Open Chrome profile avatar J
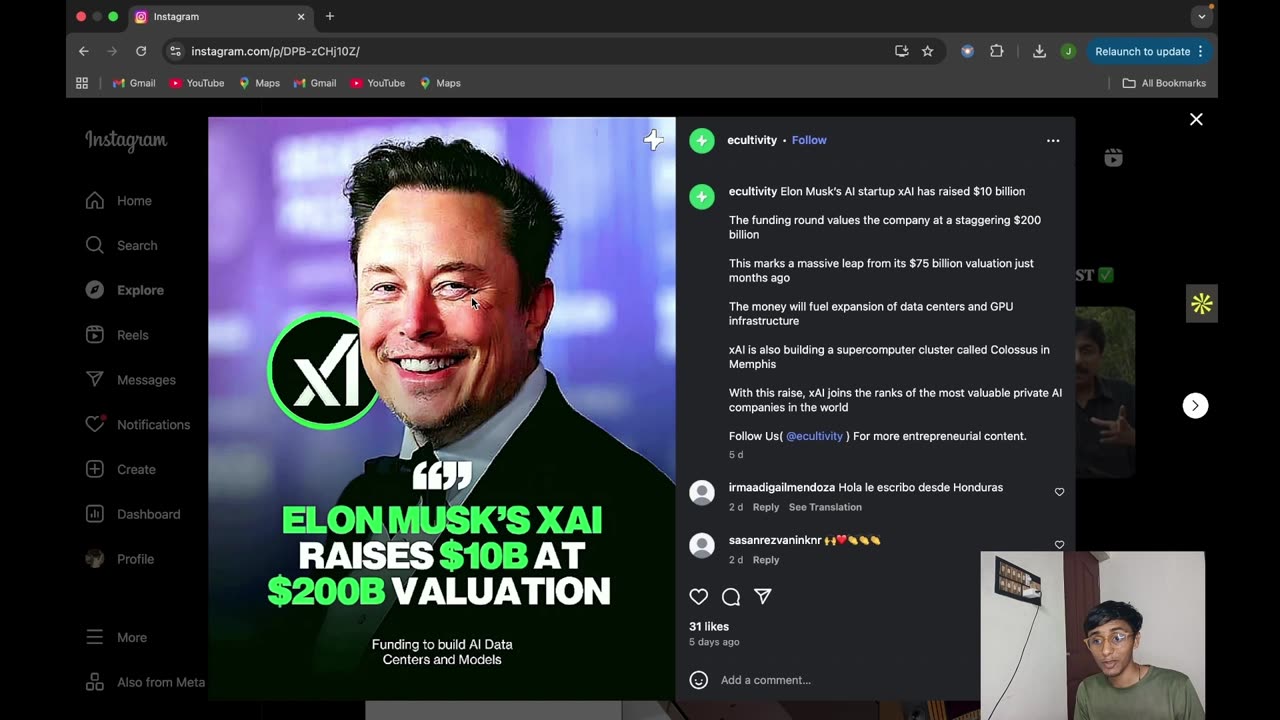This screenshot has height=720, width=1280. (1068, 51)
